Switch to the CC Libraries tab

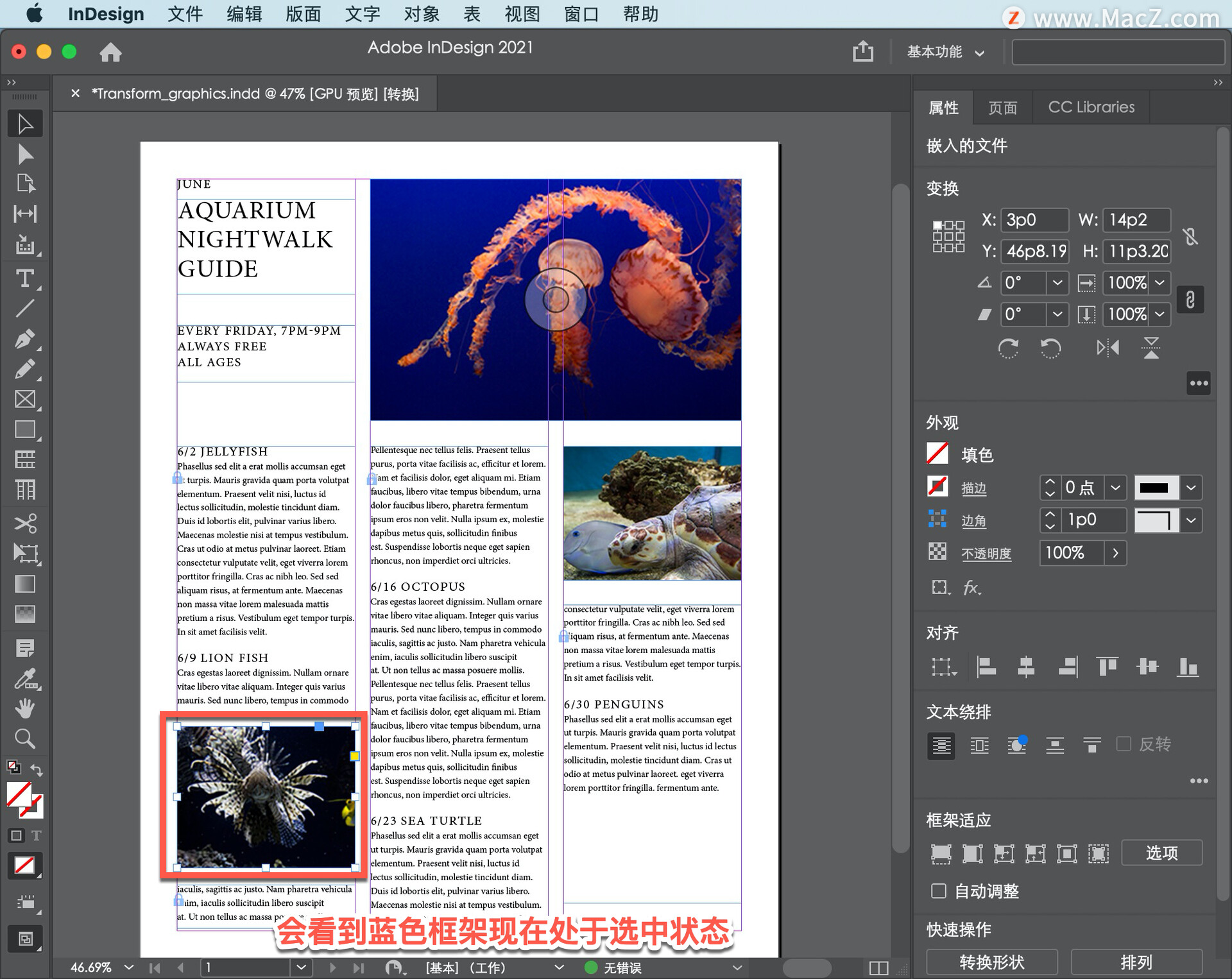pos(1091,107)
